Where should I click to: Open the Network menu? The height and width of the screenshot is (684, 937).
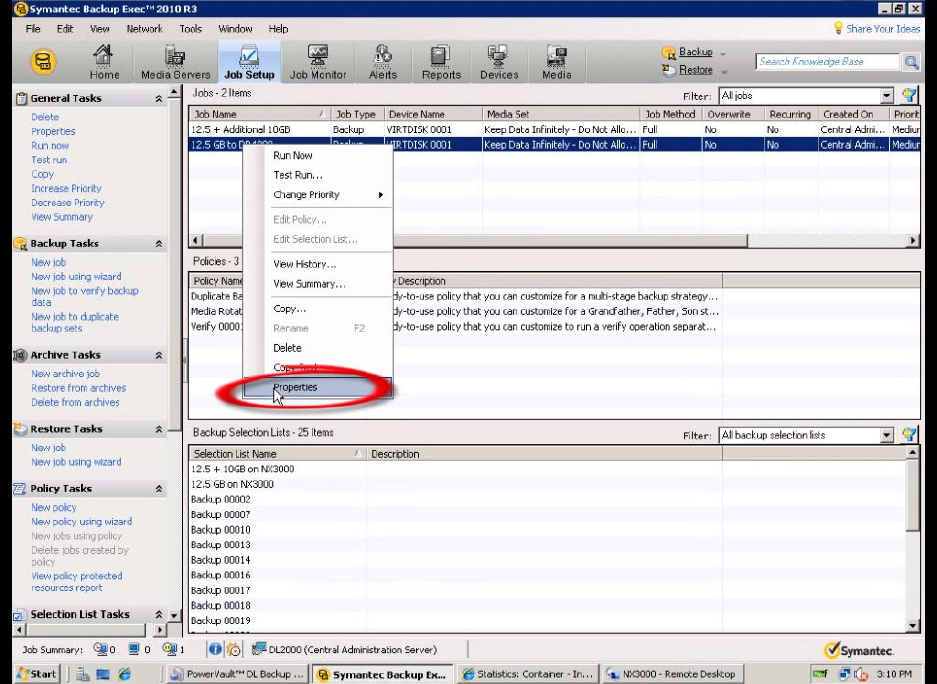(x=144, y=29)
